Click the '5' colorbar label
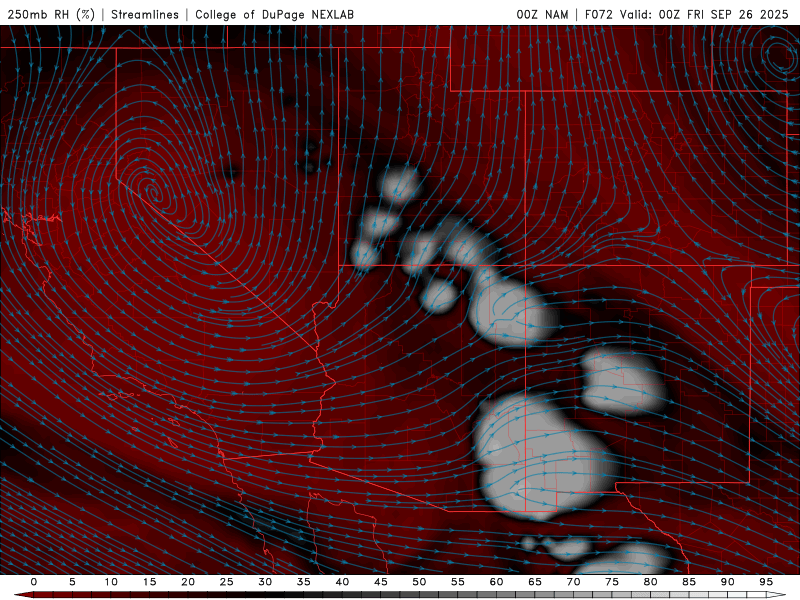Viewport: 800px width, 600px height. [72, 582]
